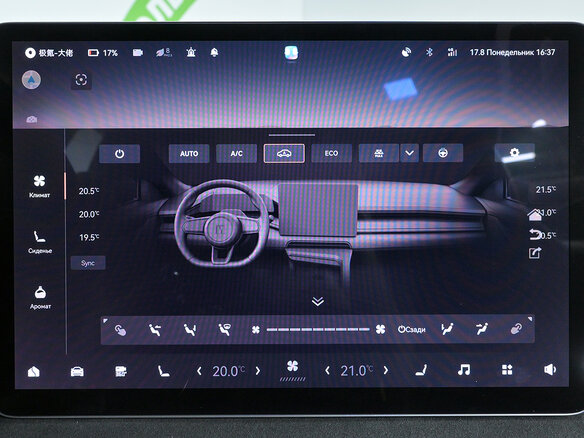This screenshot has height=438, width=584.
Task: Increase driver temperature 20.0°C right arrow
Action: [x=258, y=371]
